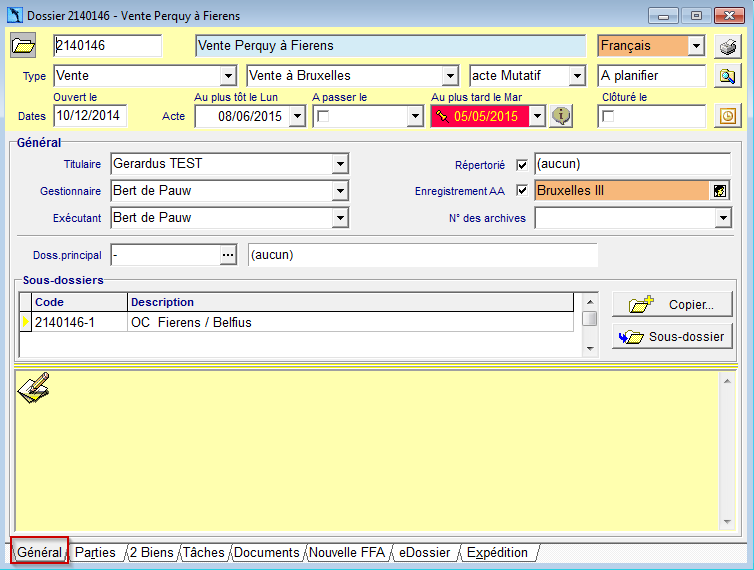Screen dimensions: 754x570
Task: Click the dossier title field Vente Perquy à Fierens
Action: (x=390, y=46)
